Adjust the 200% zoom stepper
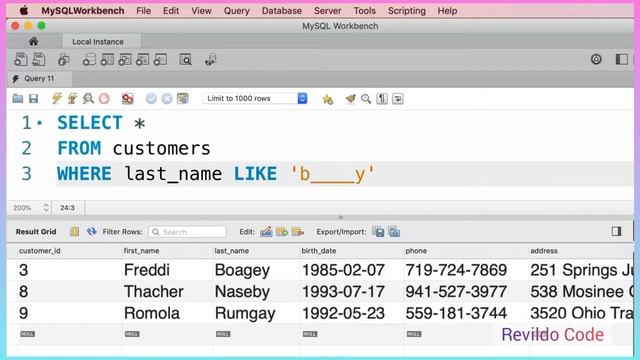The height and width of the screenshot is (360, 640). 46,207
